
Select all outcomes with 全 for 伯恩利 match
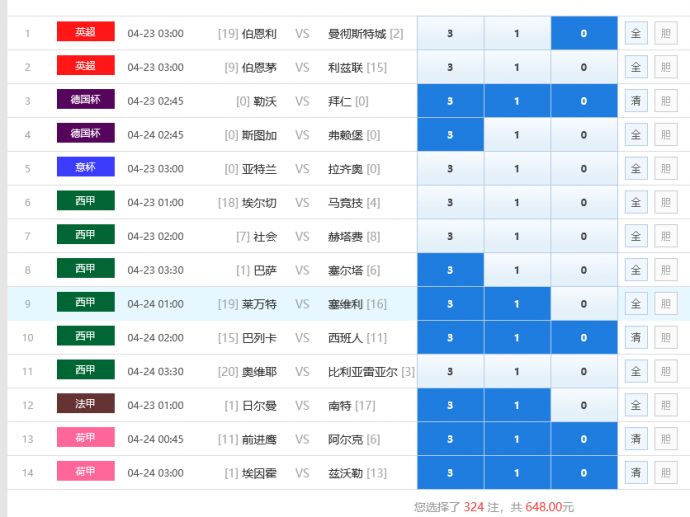pyautogui.click(x=635, y=33)
